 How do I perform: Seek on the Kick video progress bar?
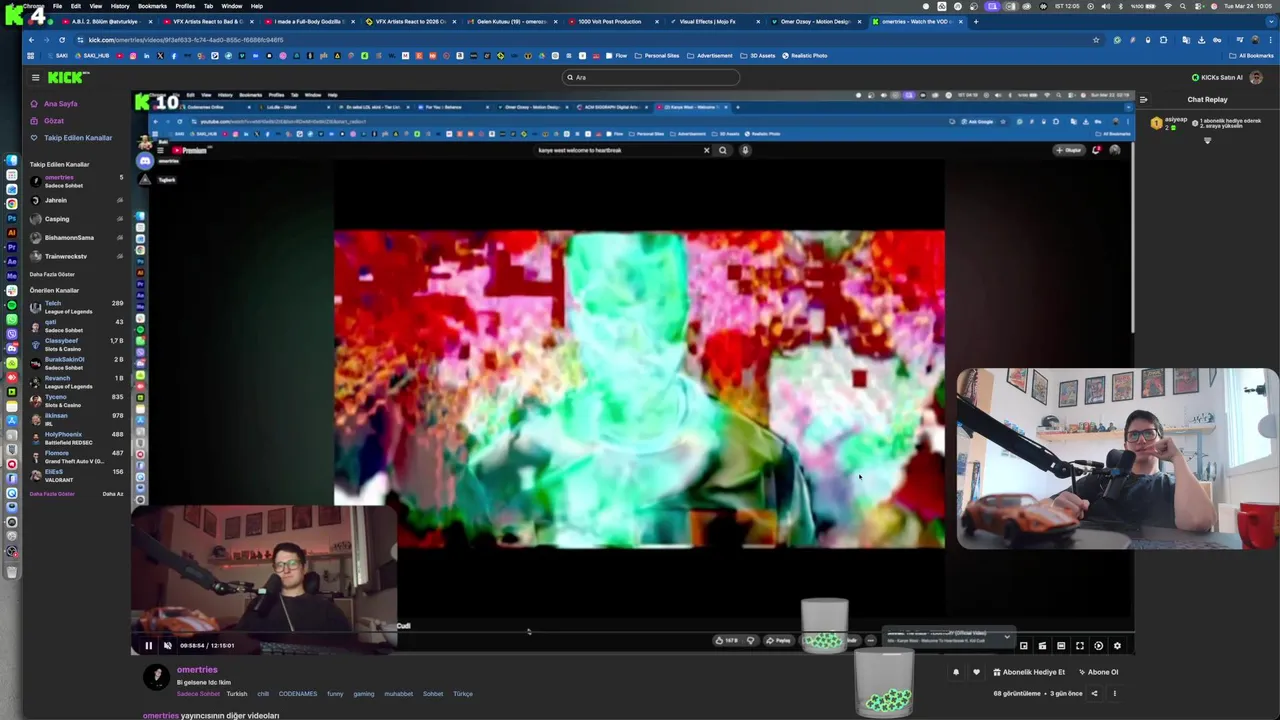[632, 633]
